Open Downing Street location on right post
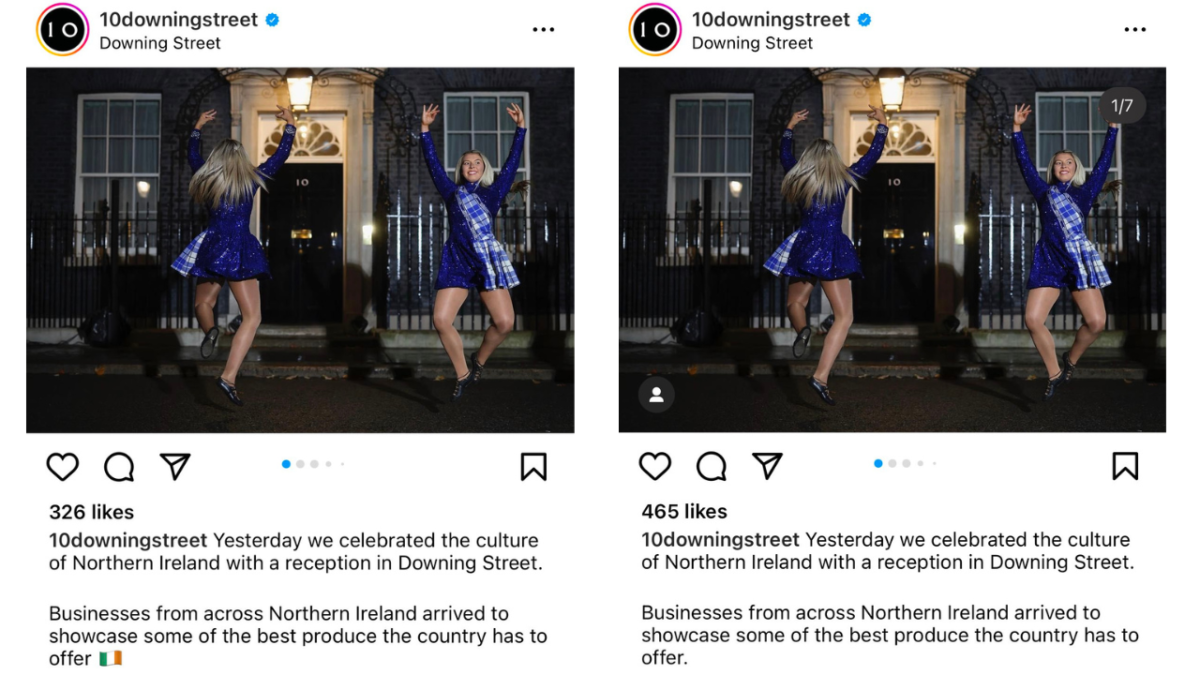 click(x=752, y=43)
